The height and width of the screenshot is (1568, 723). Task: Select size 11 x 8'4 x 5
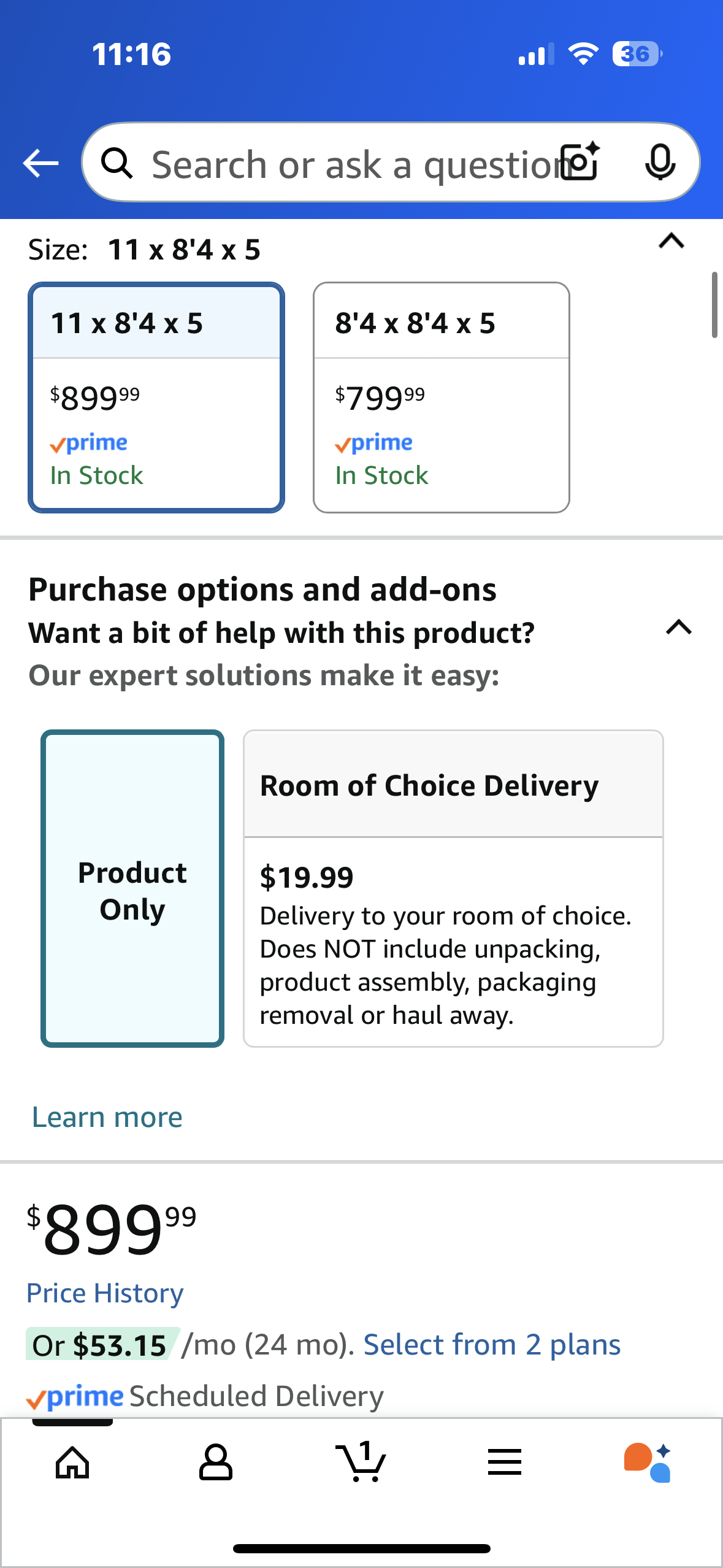click(x=156, y=398)
